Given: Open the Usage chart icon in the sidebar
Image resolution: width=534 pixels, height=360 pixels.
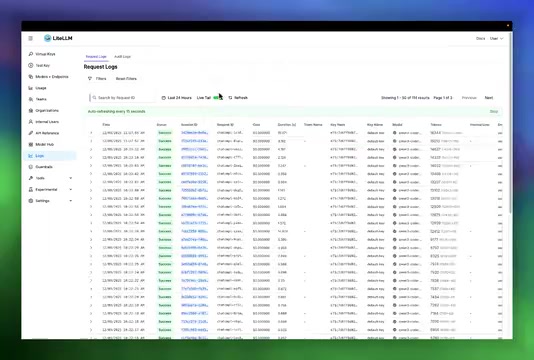Looking at the screenshot, I should [31, 88].
